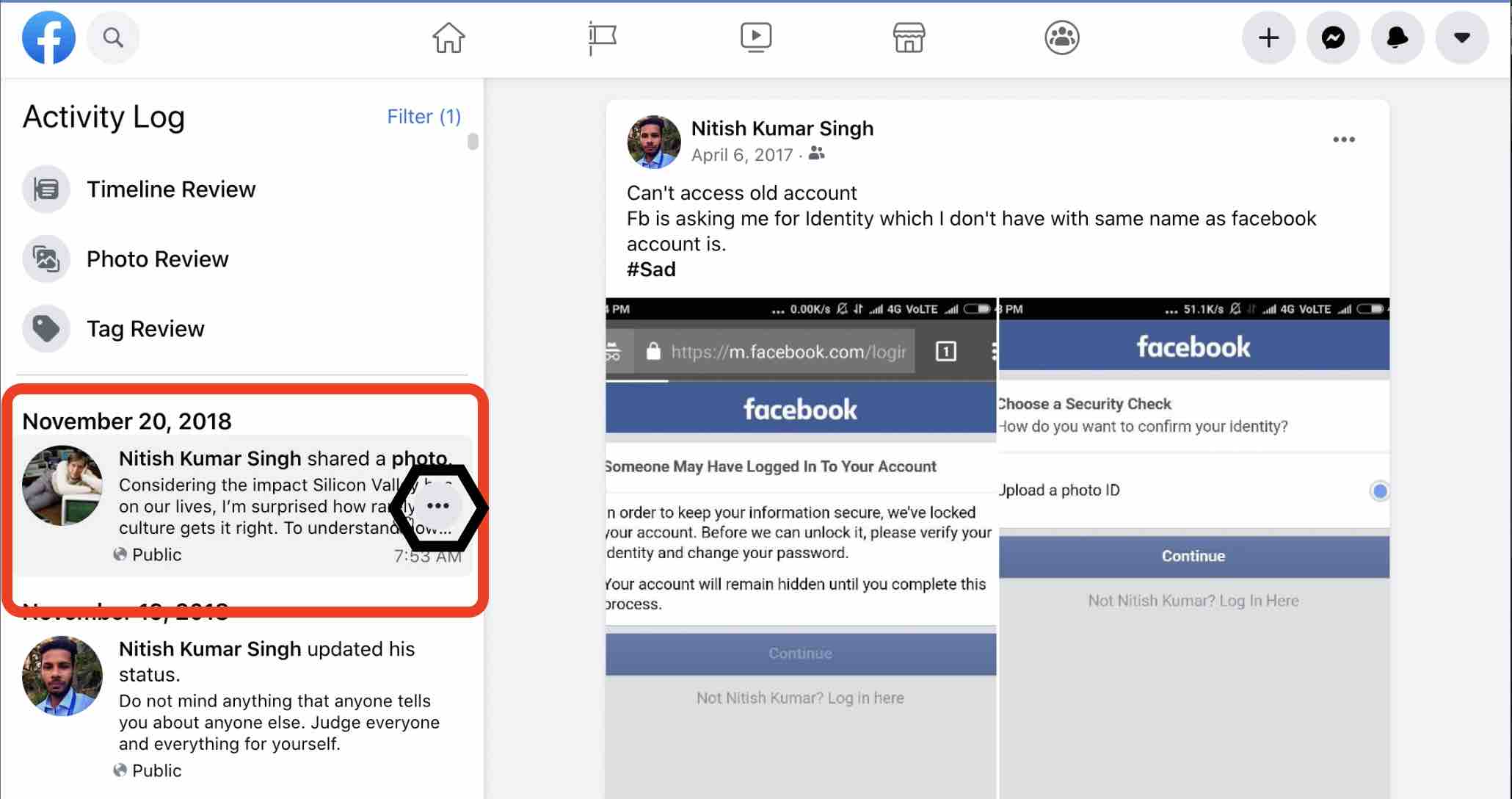Screen dimensions: 1512x799
Task: Open the marketplace store icon
Action: (908, 37)
